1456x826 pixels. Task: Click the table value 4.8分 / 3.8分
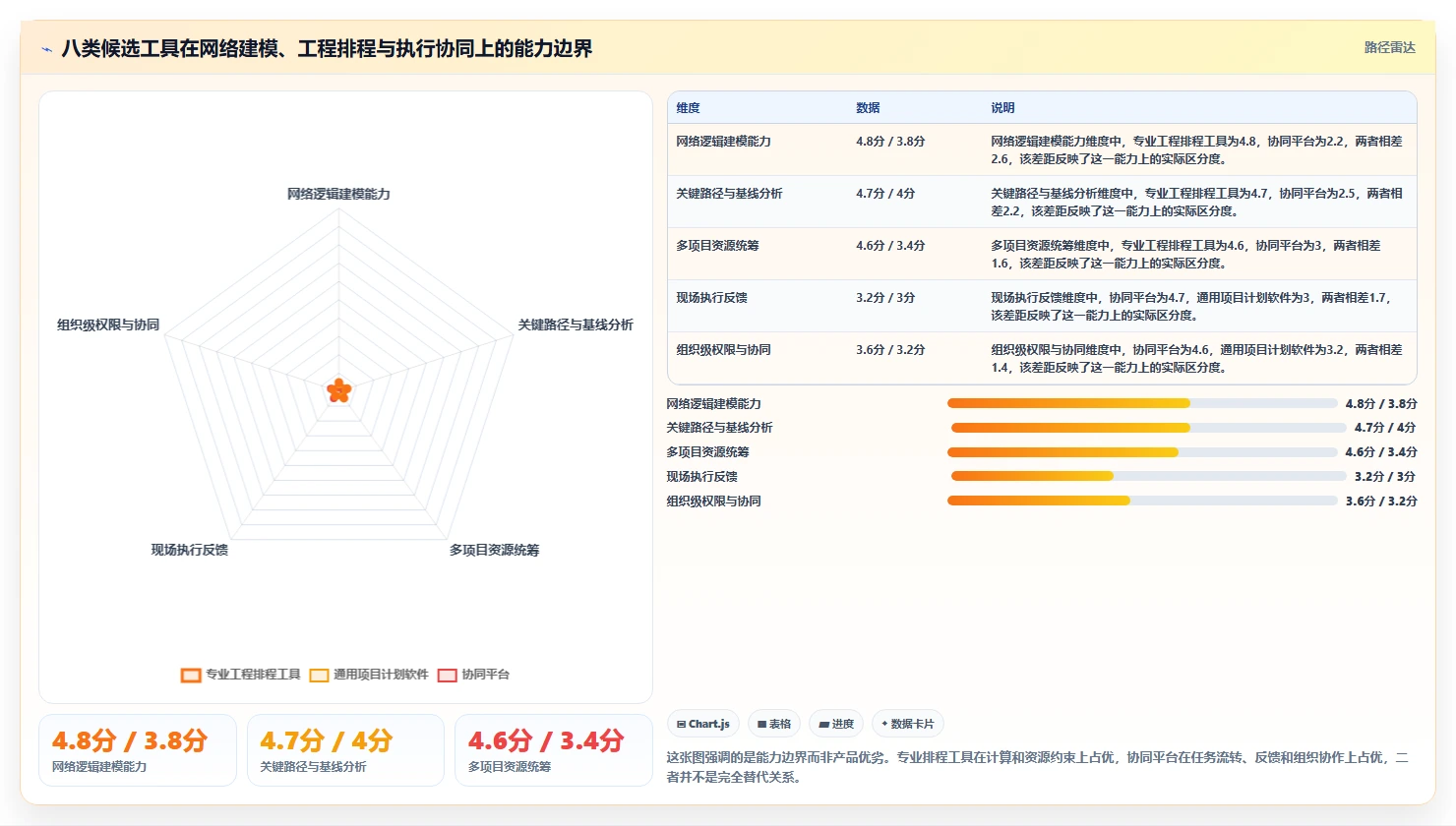pyautogui.click(x=890, y=142)
